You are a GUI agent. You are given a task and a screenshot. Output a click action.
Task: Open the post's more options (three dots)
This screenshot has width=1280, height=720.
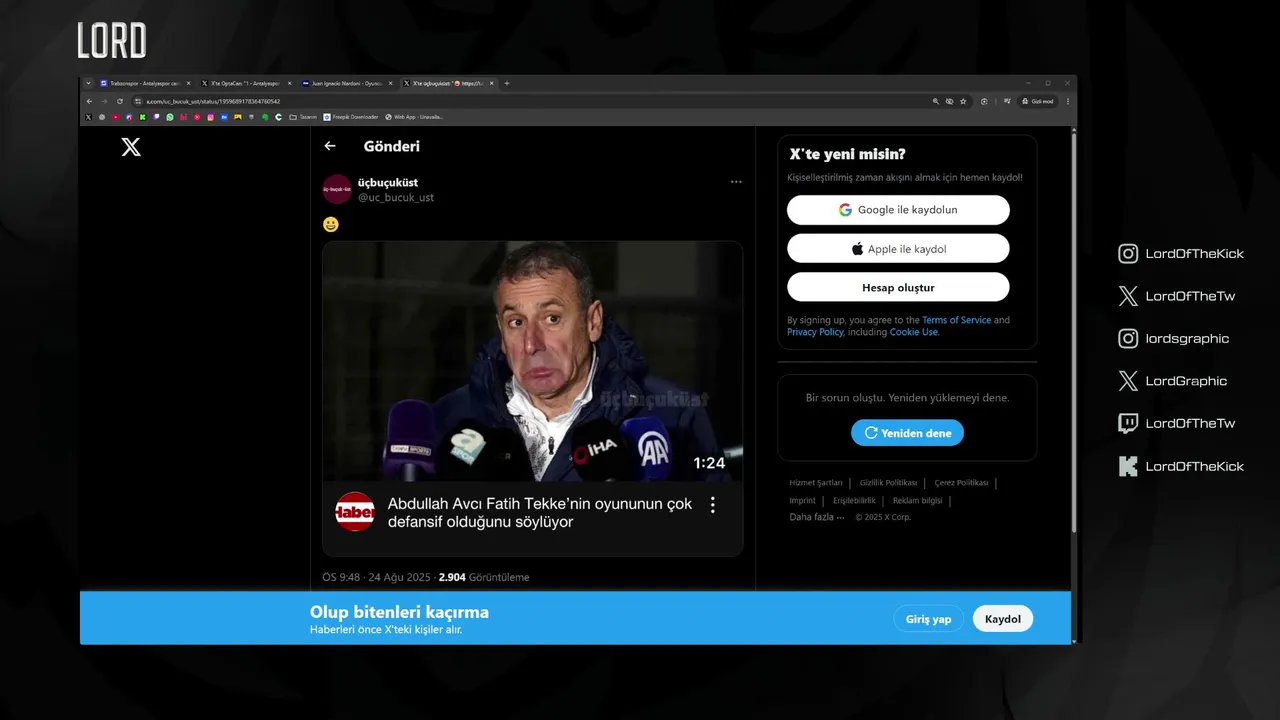pyautogui.click(x=736, y=182)
